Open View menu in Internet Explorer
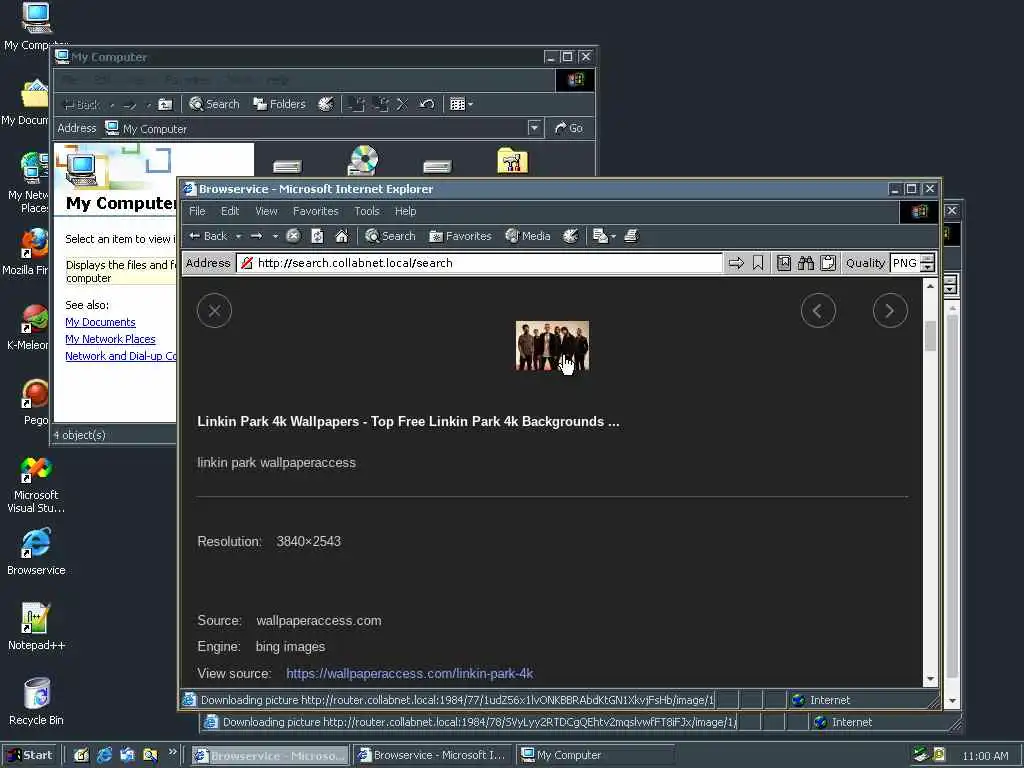This screenshot has width=1024, height=768. click(266, 211)
